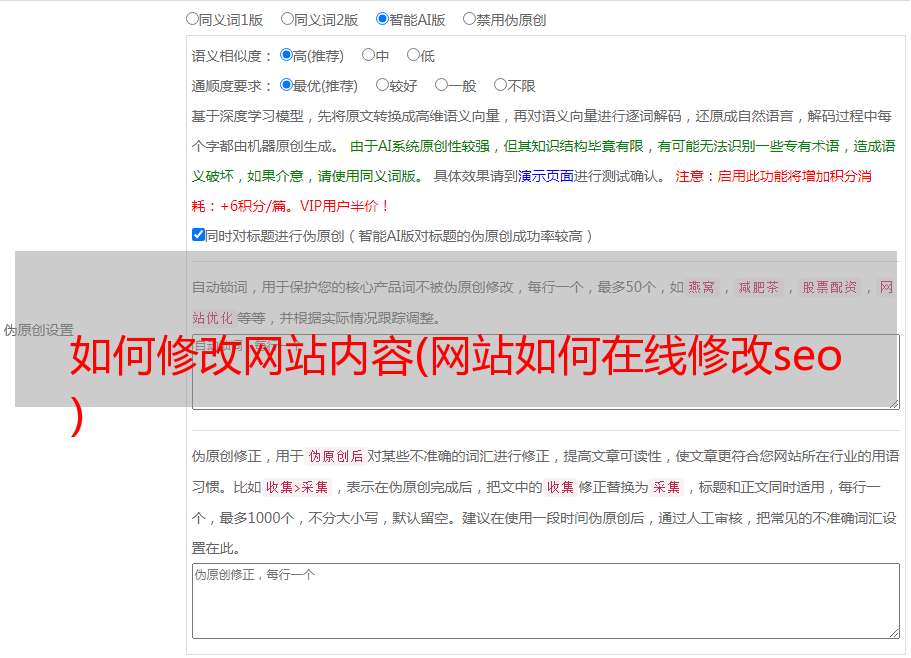Set 语义相似度 to 高(推荐)

tap(286, 55)
